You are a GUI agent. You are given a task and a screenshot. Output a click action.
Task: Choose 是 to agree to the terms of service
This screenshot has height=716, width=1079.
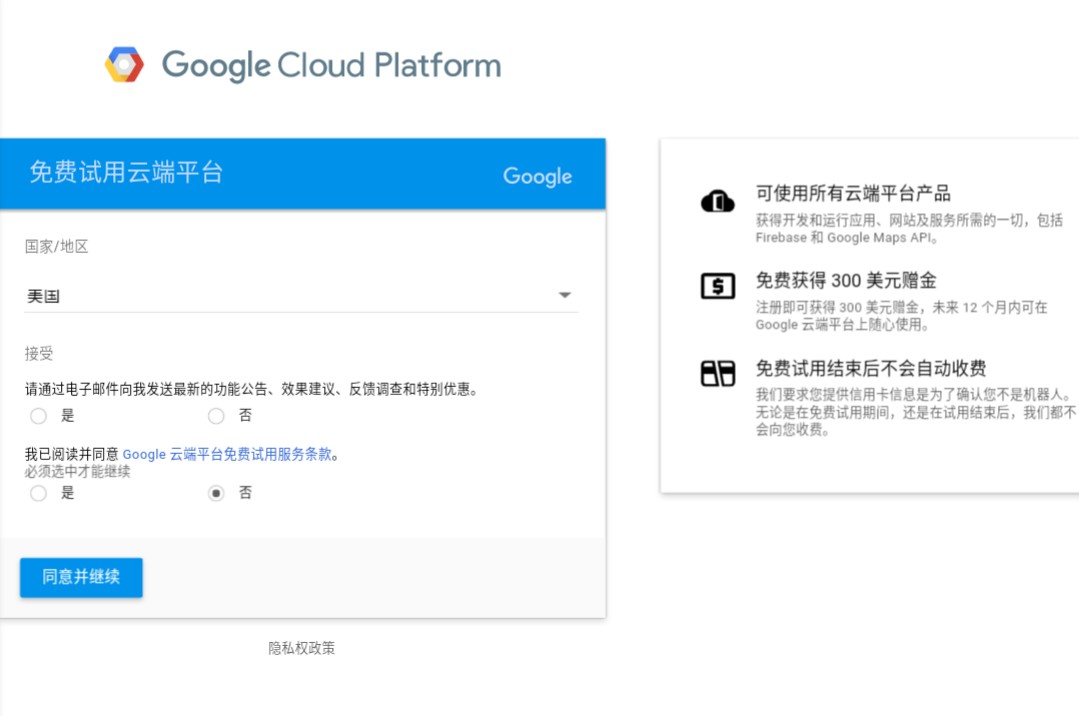[x=38, y=493]
